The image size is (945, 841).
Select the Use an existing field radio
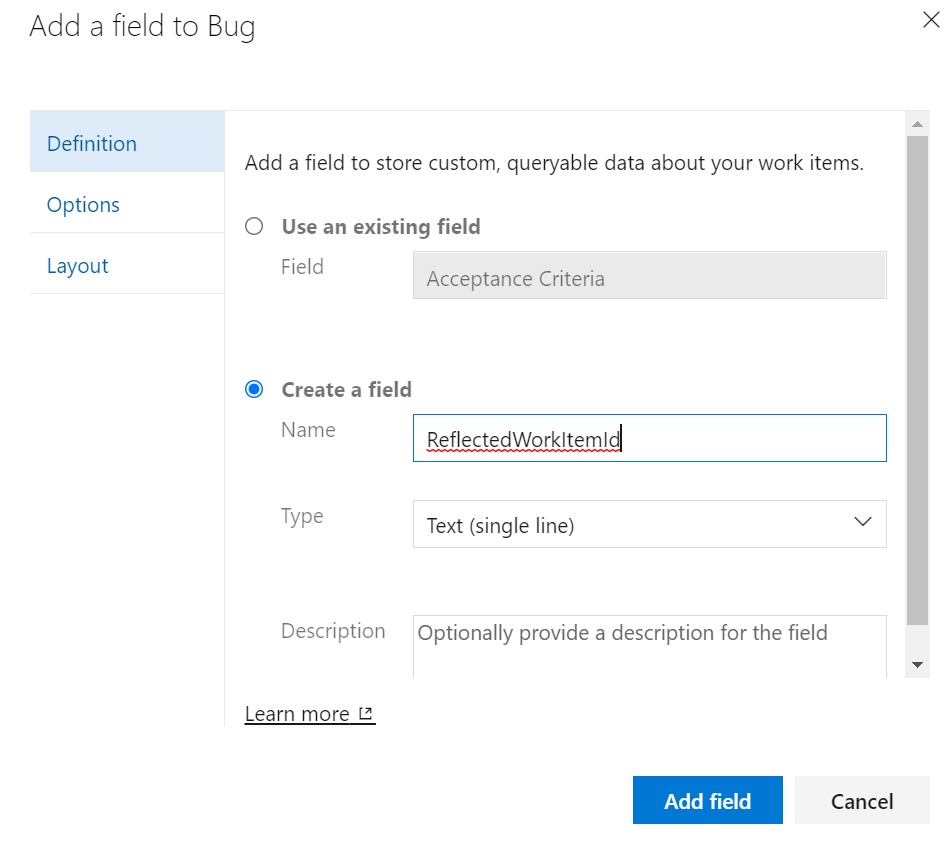pos(254,226)
